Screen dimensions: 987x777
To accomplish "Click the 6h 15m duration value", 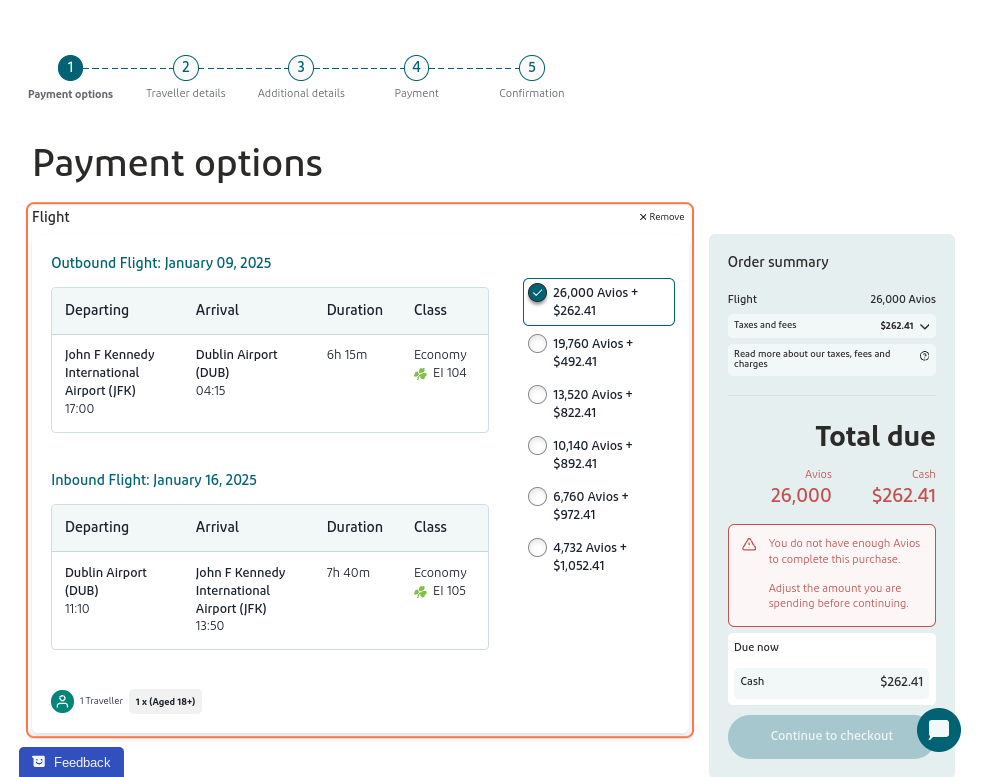I will [x=347, y=354].
